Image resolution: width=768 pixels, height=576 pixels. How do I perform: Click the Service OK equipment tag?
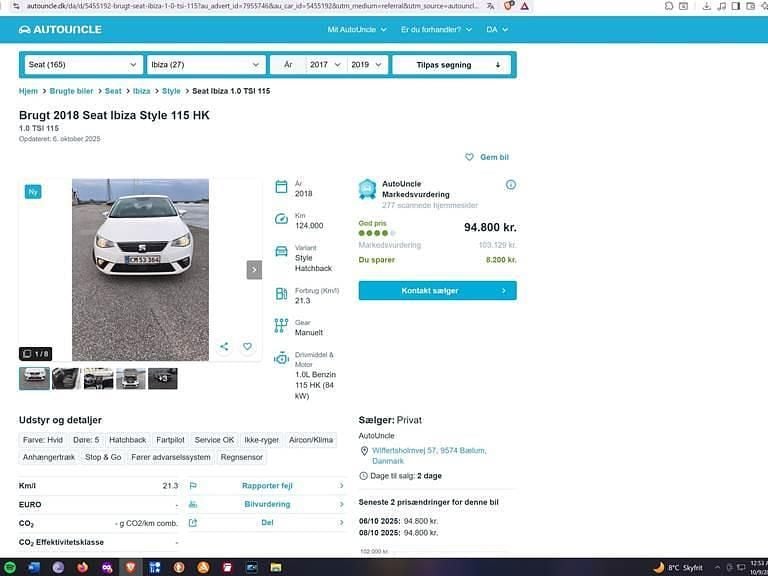point(214,440)
